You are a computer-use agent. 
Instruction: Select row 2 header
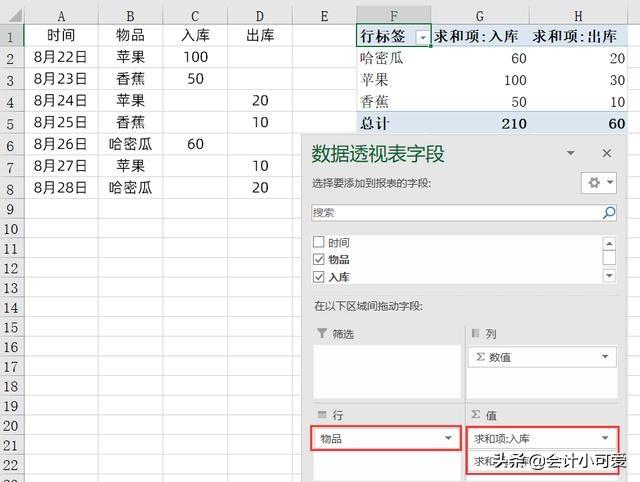point(11,58)
